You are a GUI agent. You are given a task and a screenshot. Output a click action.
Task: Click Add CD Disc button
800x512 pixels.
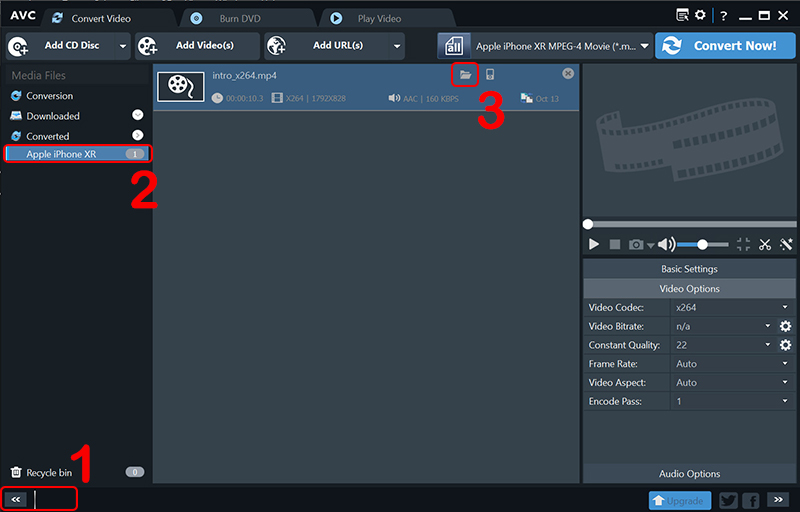click(x=61, y=46)
